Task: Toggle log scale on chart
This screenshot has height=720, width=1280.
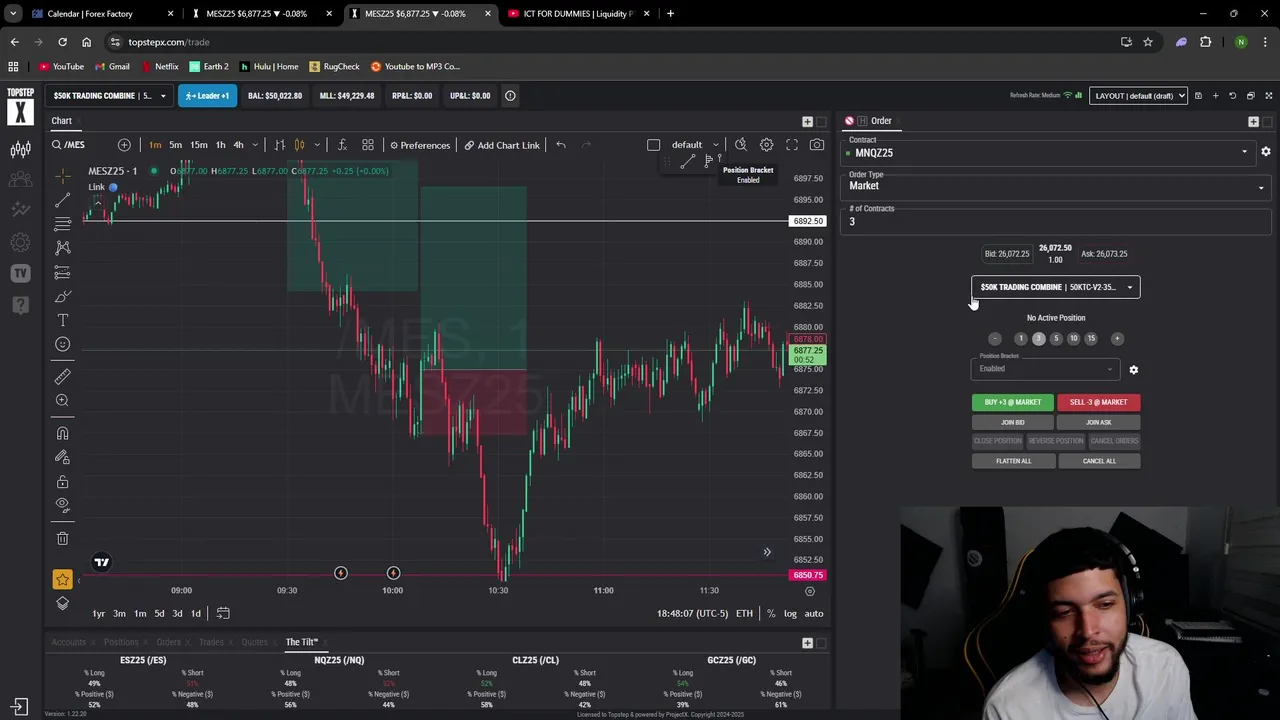Action: click(790, 613)
